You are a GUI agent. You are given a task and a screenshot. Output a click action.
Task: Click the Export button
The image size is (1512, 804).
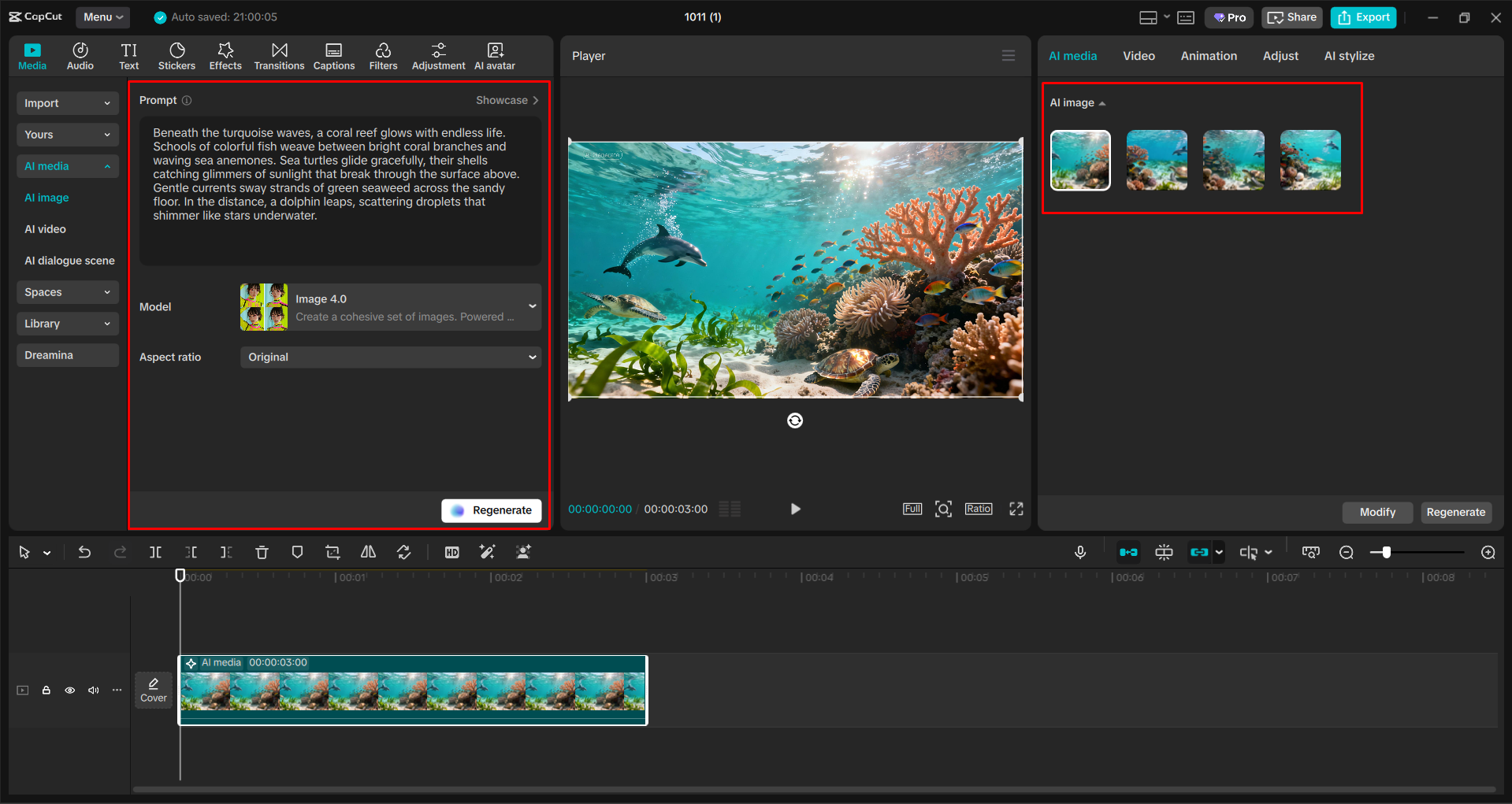click(x=1363, y=17)
